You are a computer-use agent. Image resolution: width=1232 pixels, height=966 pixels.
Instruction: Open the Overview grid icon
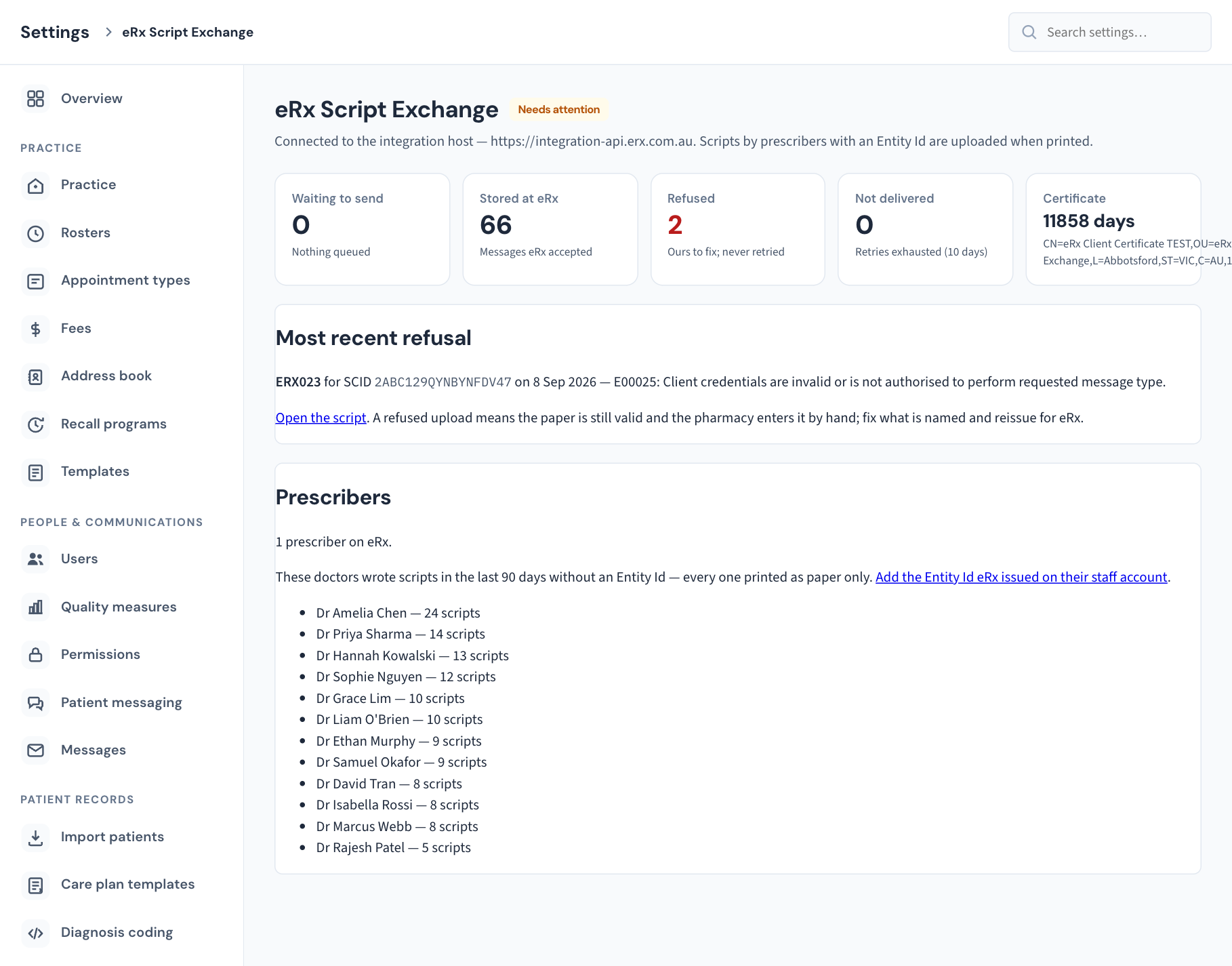tap(35, 99)
